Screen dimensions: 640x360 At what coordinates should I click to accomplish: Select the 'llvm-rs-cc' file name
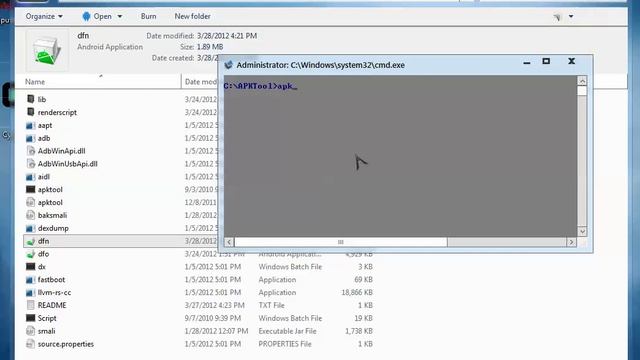(54, 293)
